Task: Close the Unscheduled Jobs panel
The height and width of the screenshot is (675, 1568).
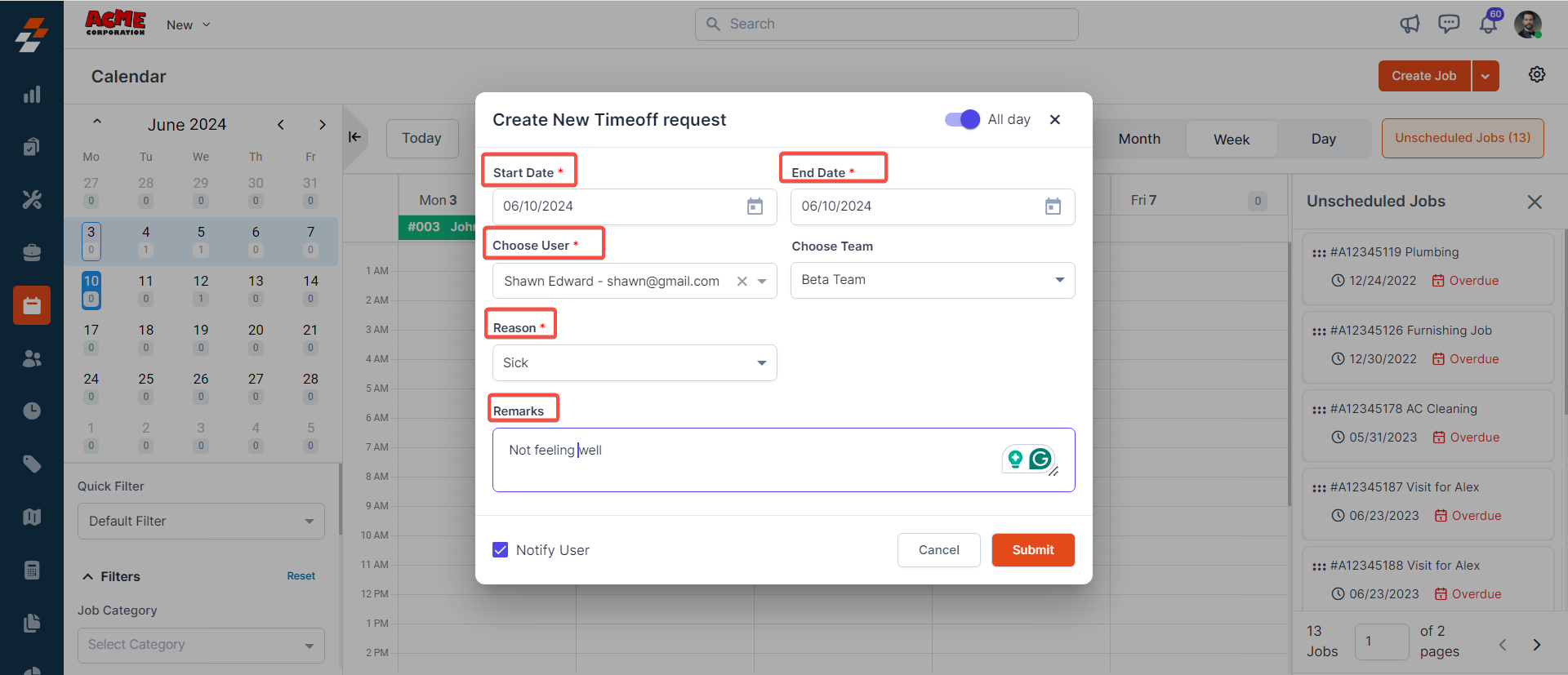Action: coord(1535,202)
